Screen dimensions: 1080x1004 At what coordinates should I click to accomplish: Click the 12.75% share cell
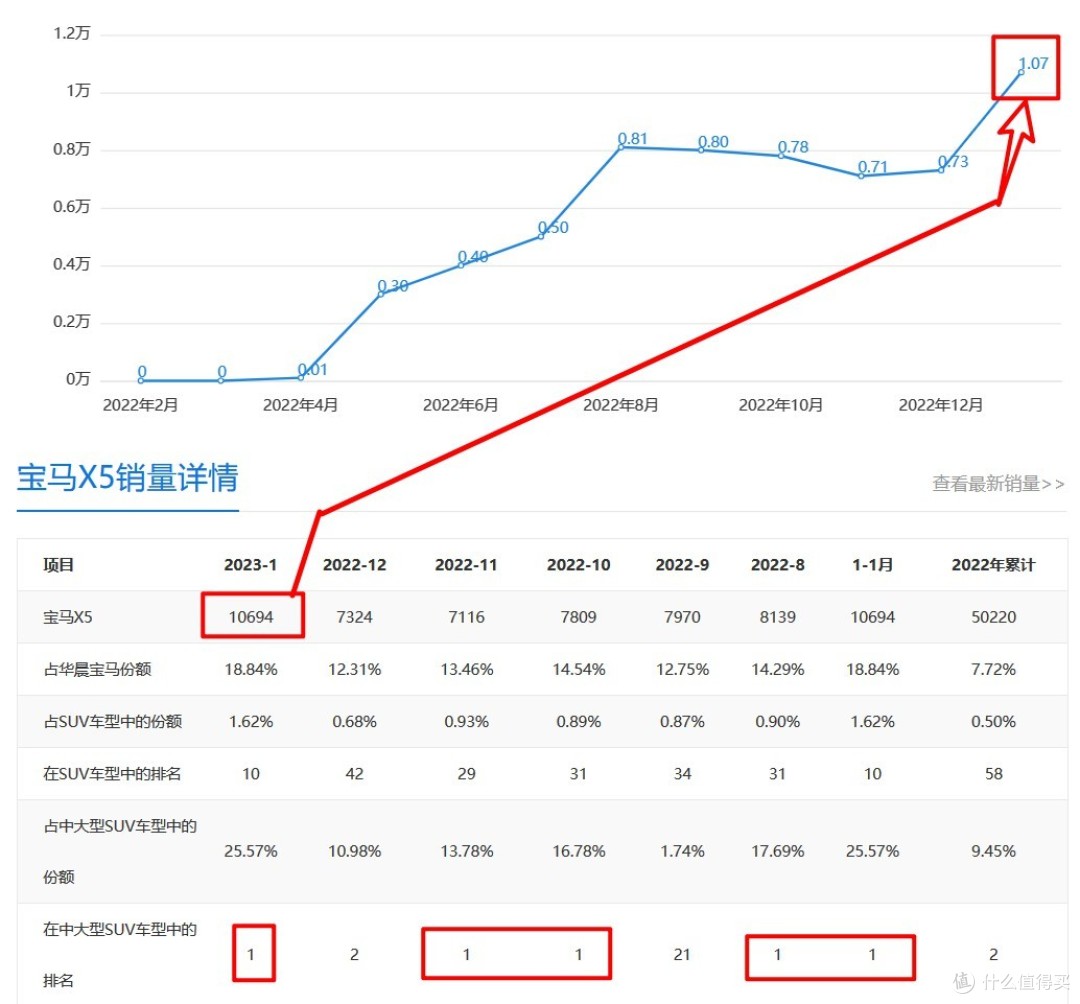683,669
